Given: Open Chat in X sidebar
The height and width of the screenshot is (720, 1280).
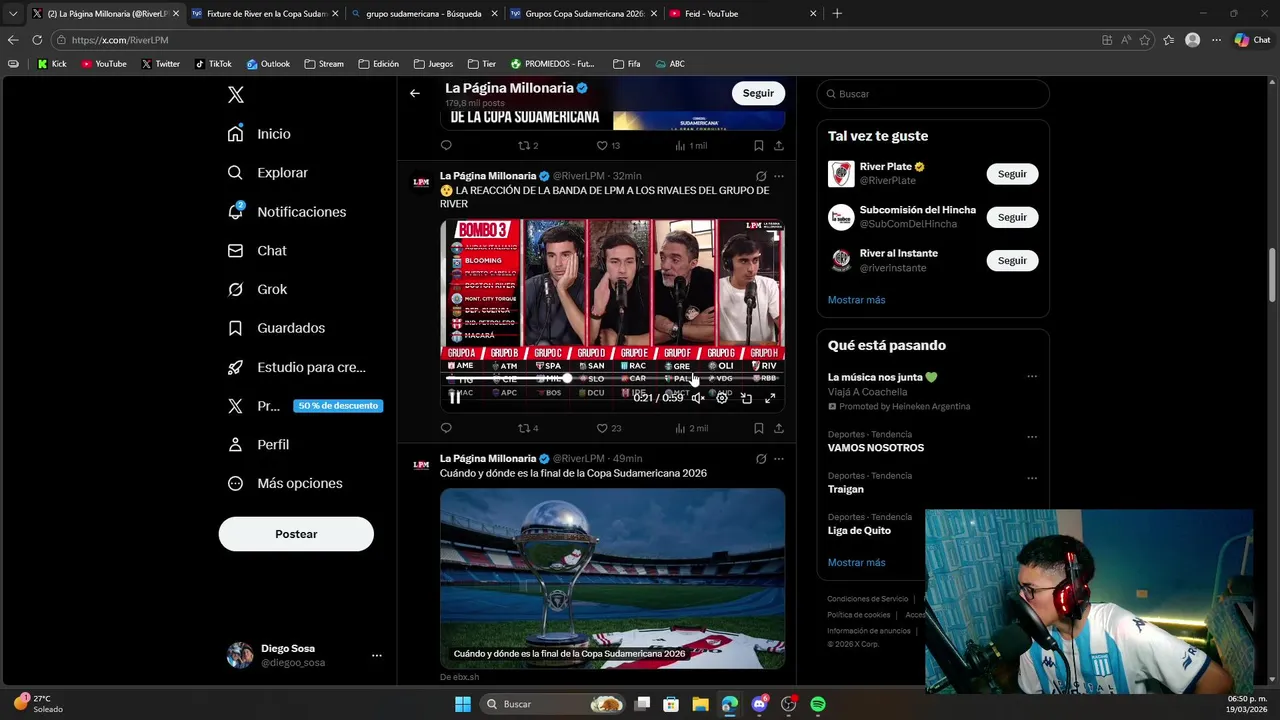Looking at the screenshot, I should point(257,251).
